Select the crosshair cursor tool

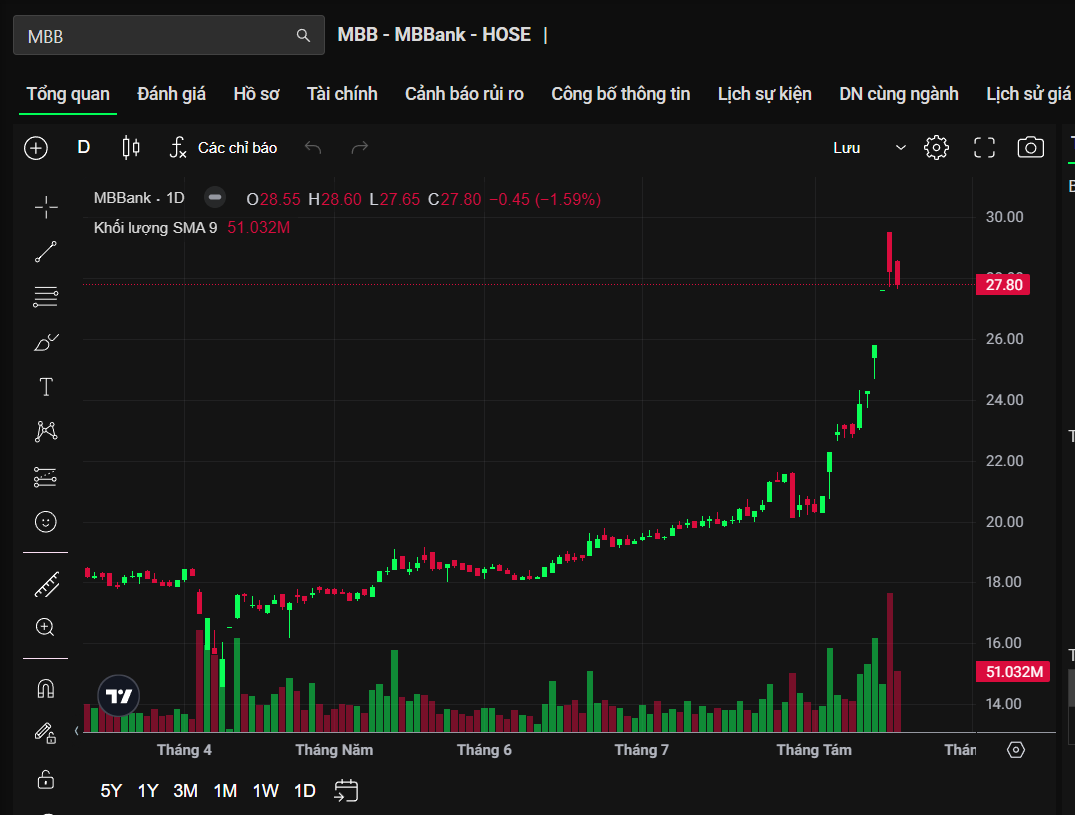pos(46,207)
